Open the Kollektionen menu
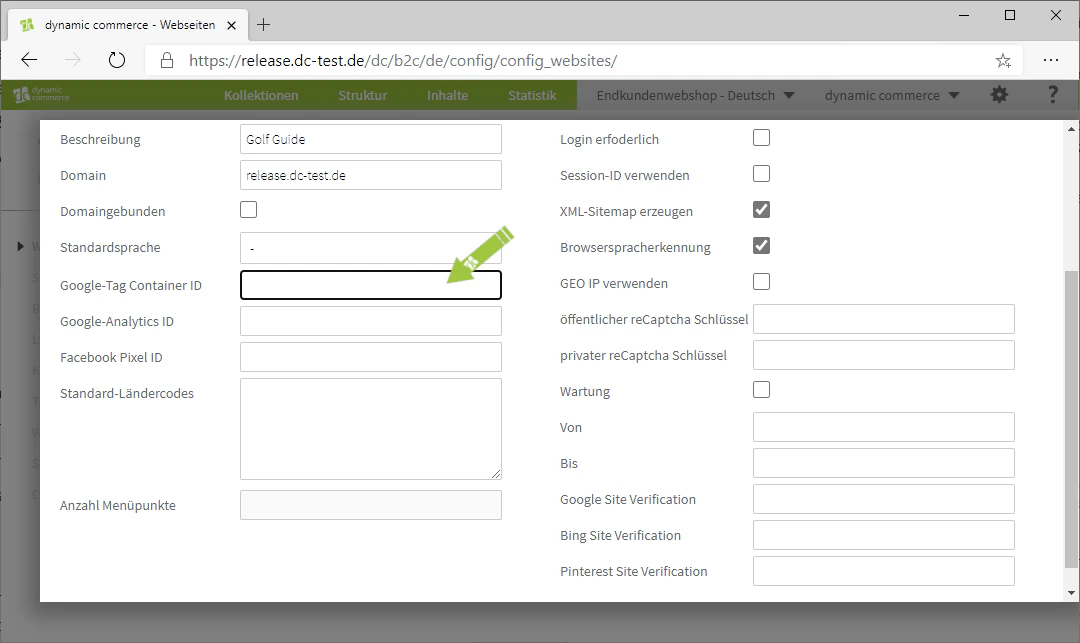The height and width of the screenshot is (643, 1080). (261, 95)
